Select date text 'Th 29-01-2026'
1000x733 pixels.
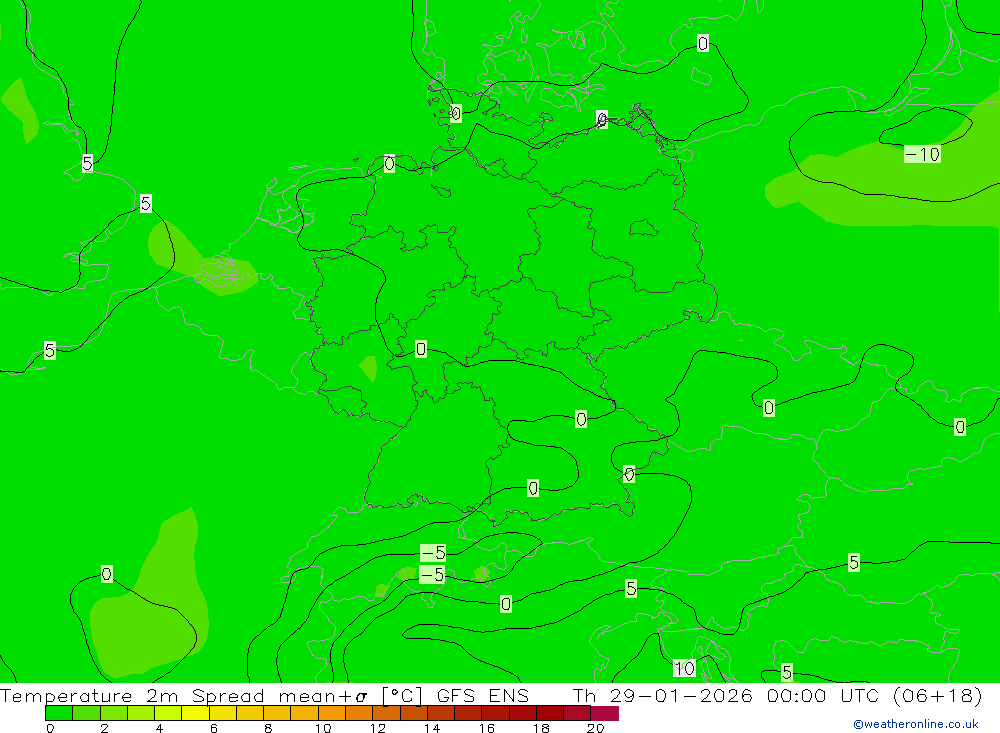663,695
